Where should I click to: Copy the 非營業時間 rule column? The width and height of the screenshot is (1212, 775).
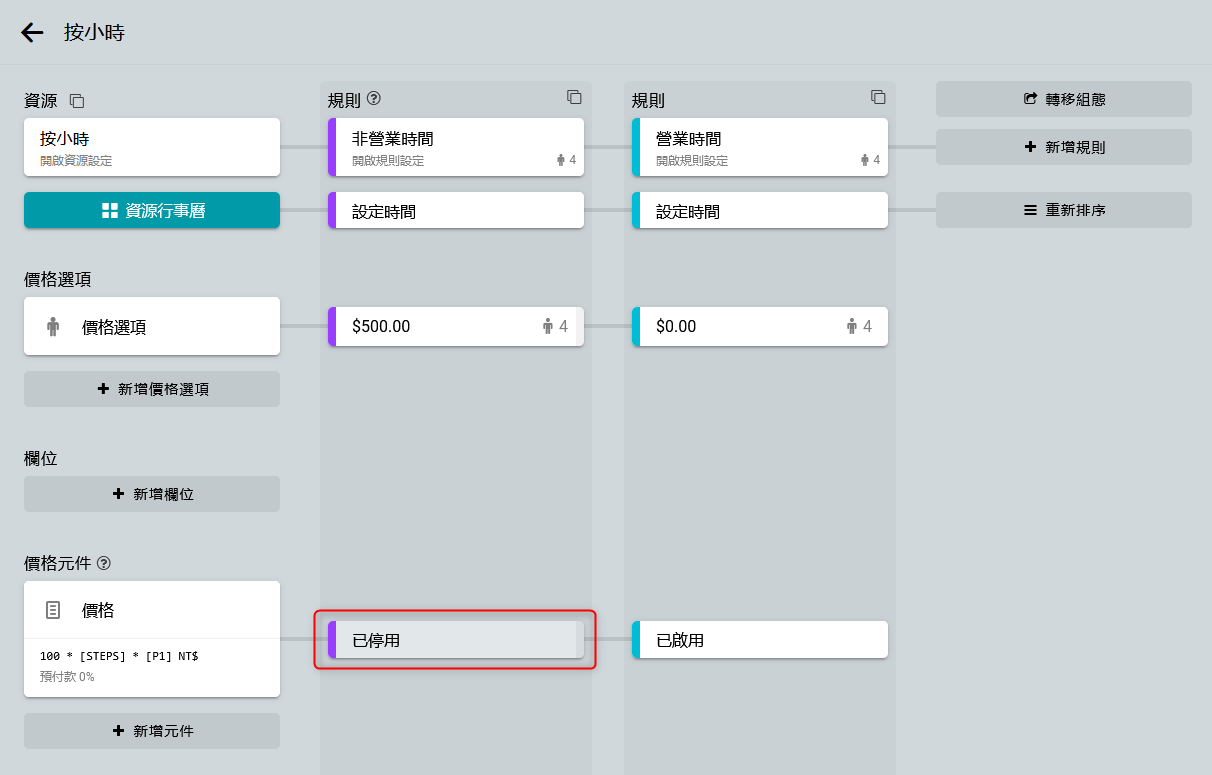click(574, 97)
